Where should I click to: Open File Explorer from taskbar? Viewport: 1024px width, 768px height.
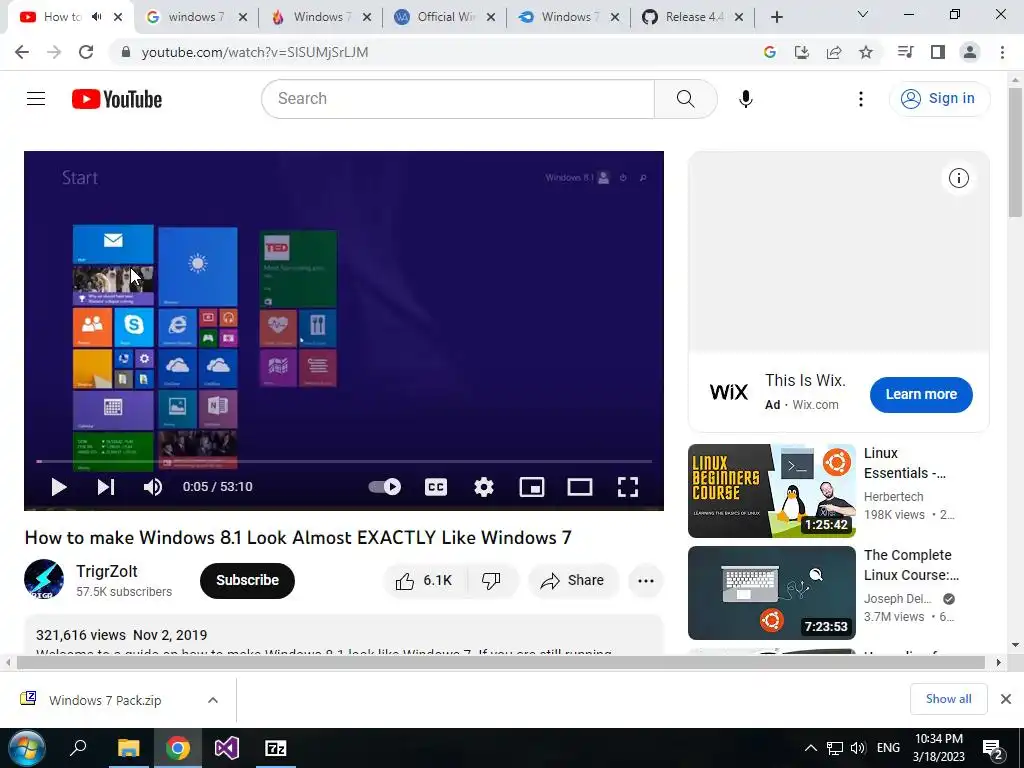click(x=128, y=748)
